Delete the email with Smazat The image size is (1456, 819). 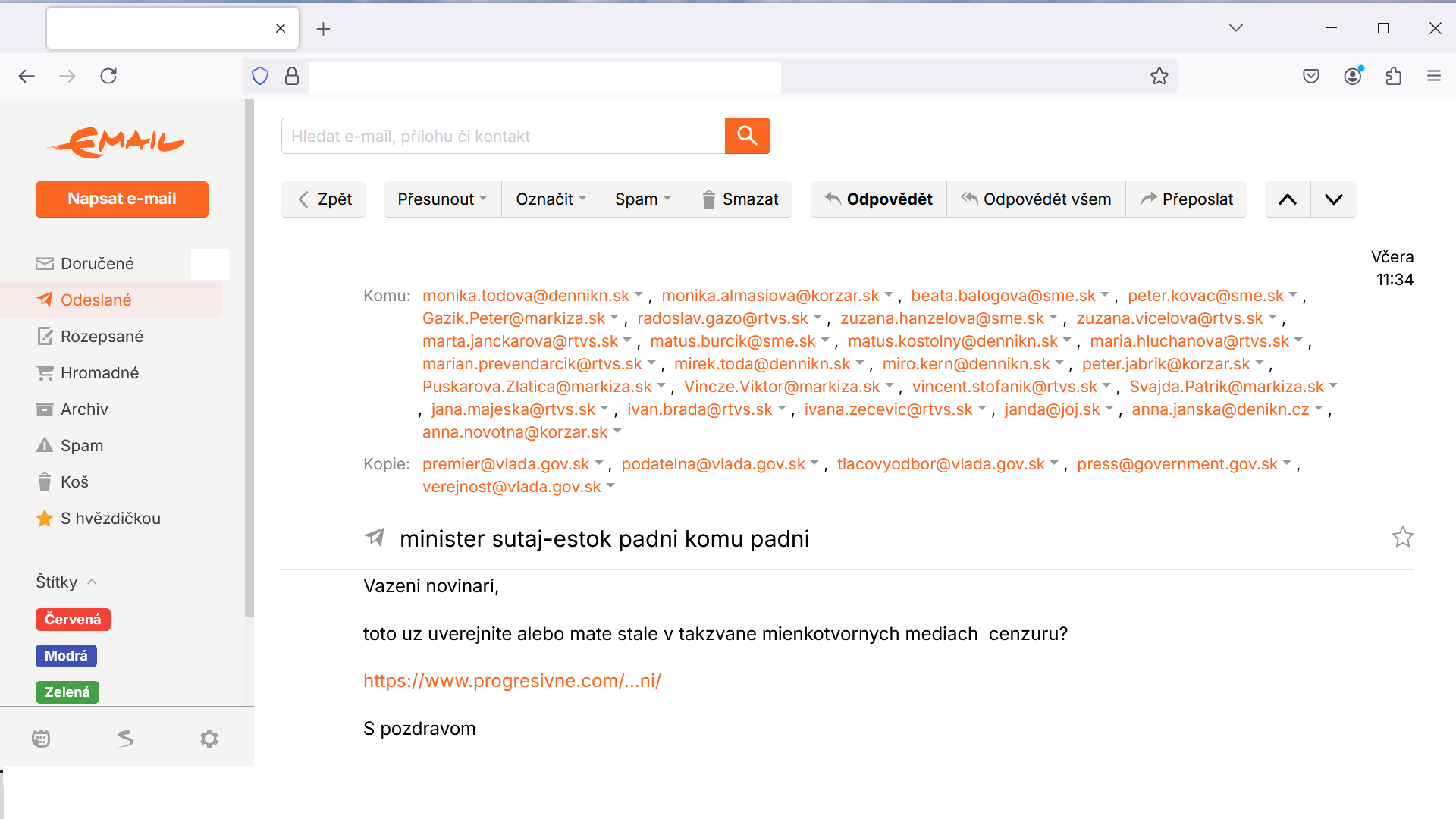click(739, 199)
